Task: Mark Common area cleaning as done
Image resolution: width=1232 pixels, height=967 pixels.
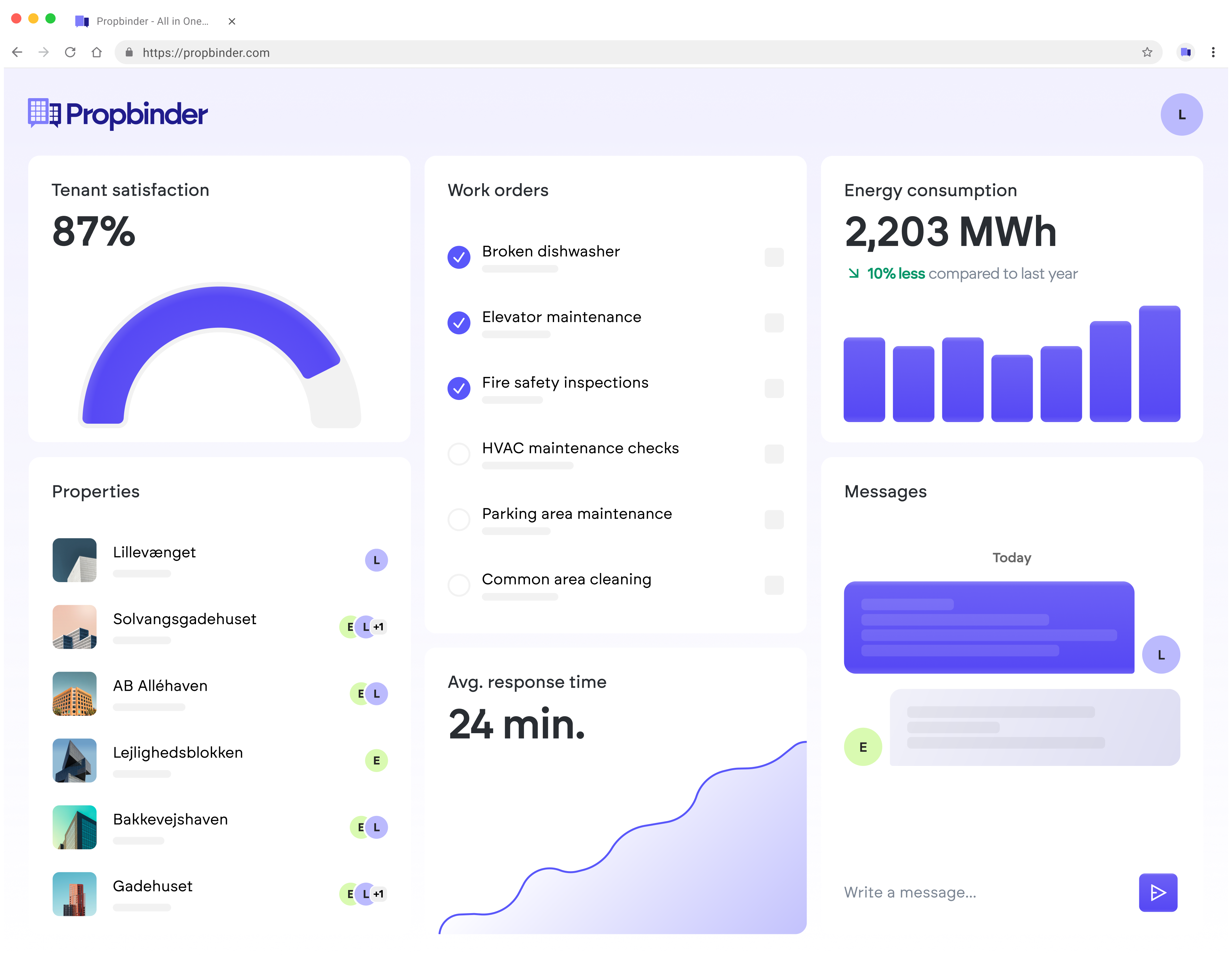Action: pyautogui.click(x=458, y=585)
